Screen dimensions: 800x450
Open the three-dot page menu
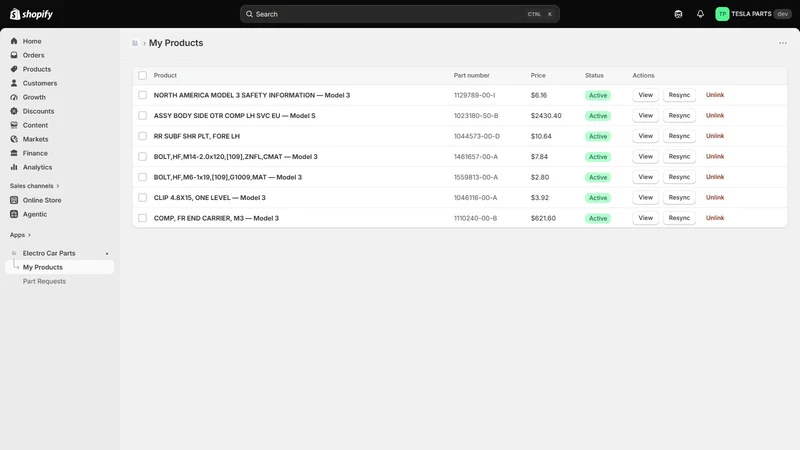(x=783, y=43)
